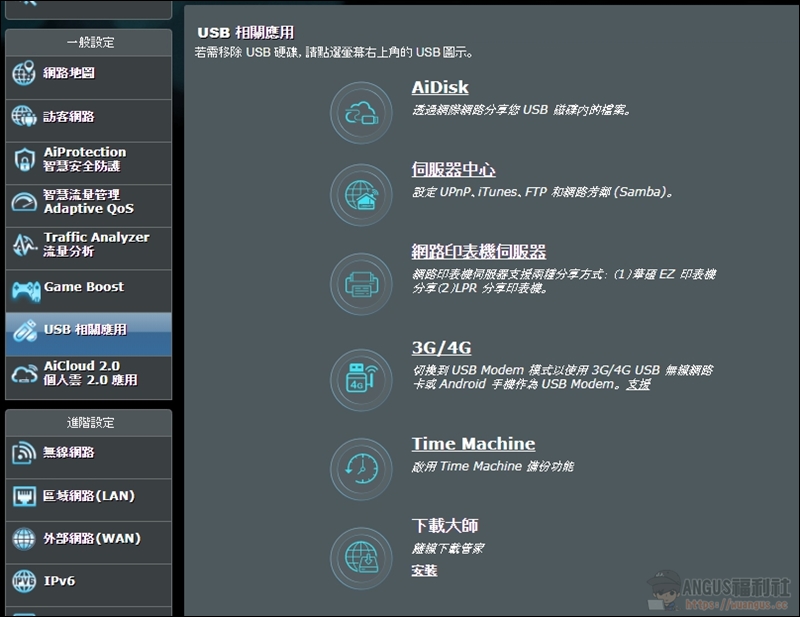This screenshot has width=800, height=617.
Task: Click the Game Boost gamepad icon
Action: pos(25,290)
